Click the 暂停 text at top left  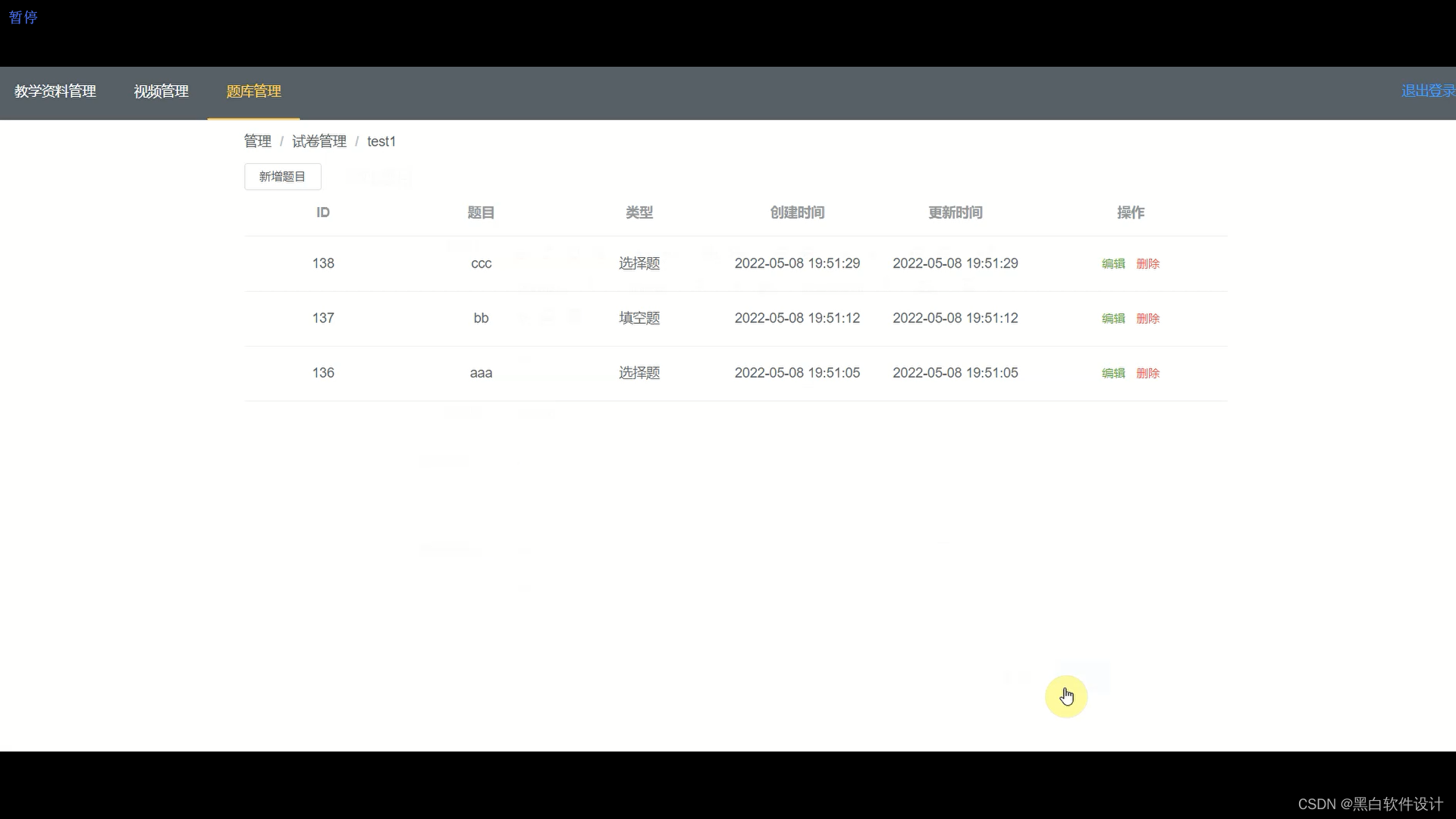[23, 17]
